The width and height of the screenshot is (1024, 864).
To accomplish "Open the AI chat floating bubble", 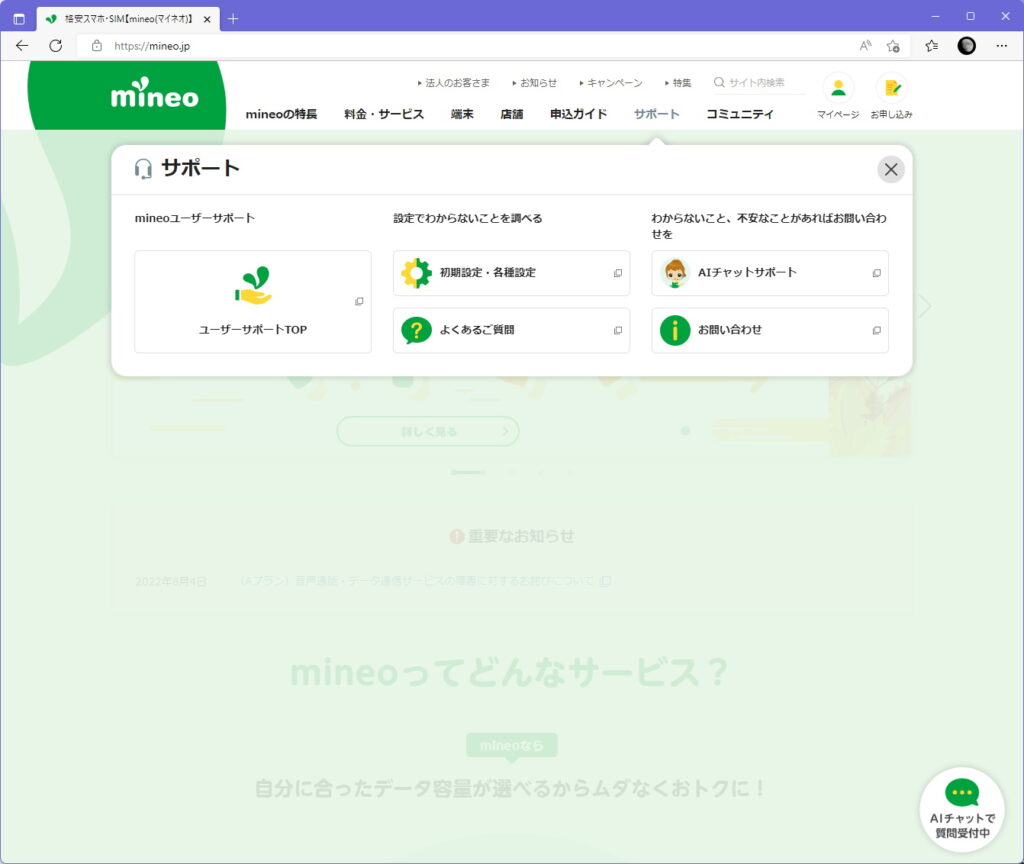I will (962, 810).
